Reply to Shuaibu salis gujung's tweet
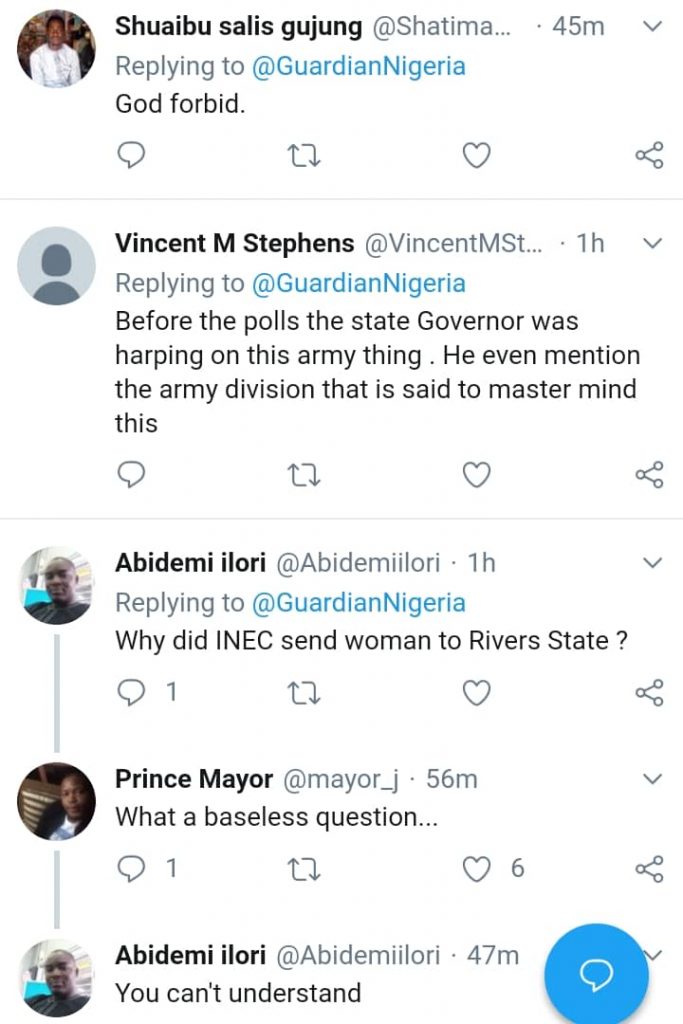 click(132, 155)
